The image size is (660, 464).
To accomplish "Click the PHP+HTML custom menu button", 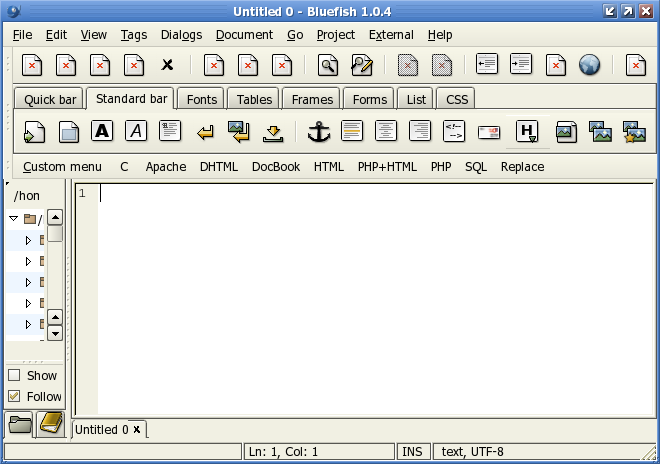I will point(388,167).
